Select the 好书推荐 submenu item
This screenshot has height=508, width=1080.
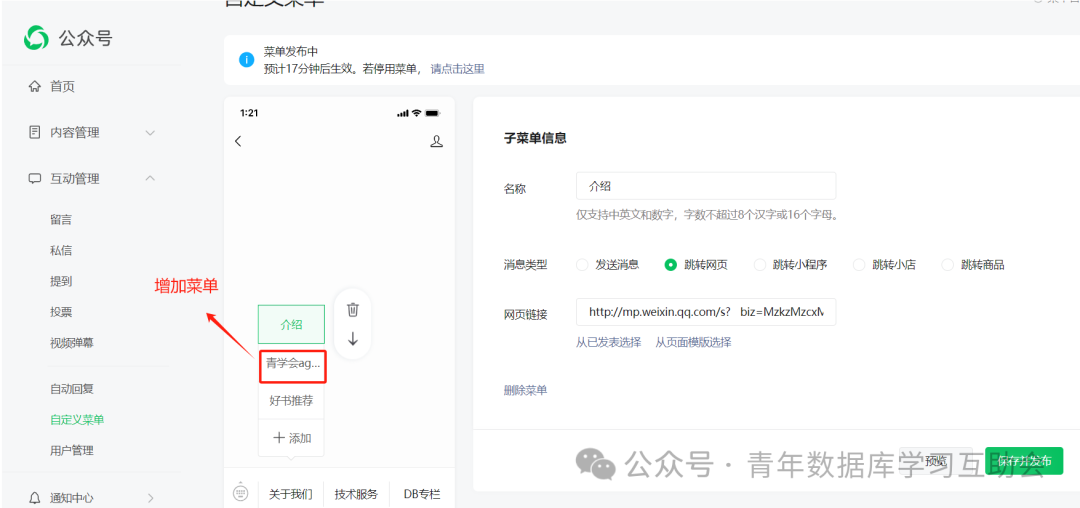point(291,401)
